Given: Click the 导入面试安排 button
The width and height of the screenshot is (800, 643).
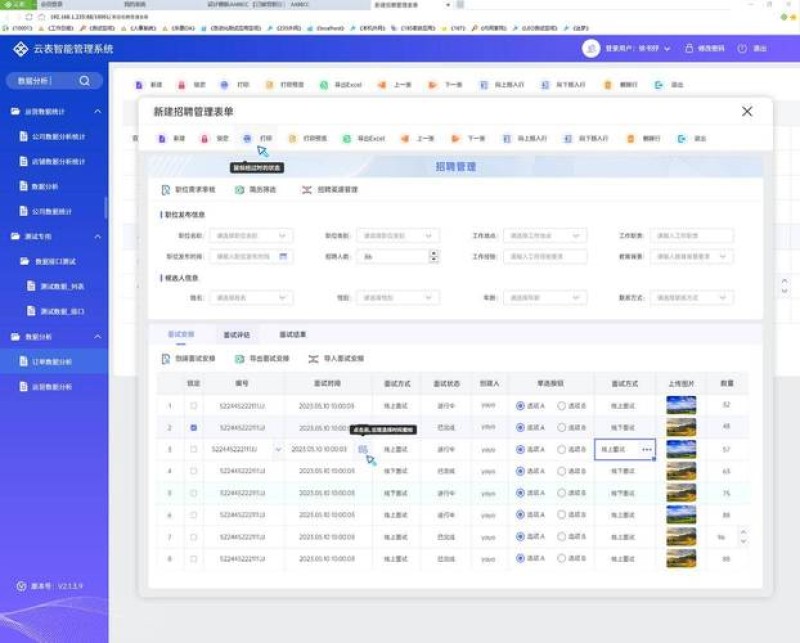Looking at the screenshot, I should point(336,359).
